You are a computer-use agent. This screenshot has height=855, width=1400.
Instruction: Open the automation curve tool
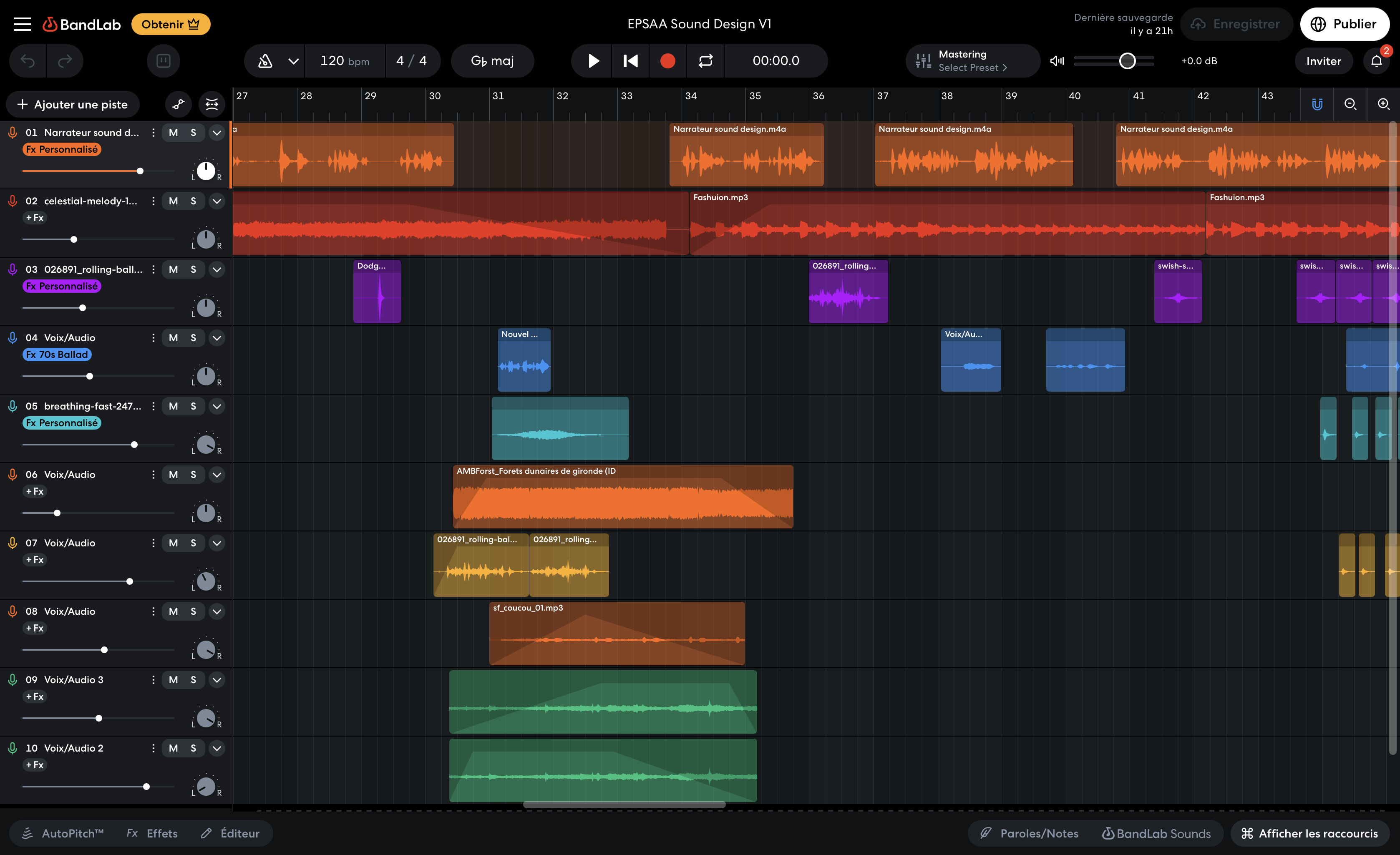[179, 104]
